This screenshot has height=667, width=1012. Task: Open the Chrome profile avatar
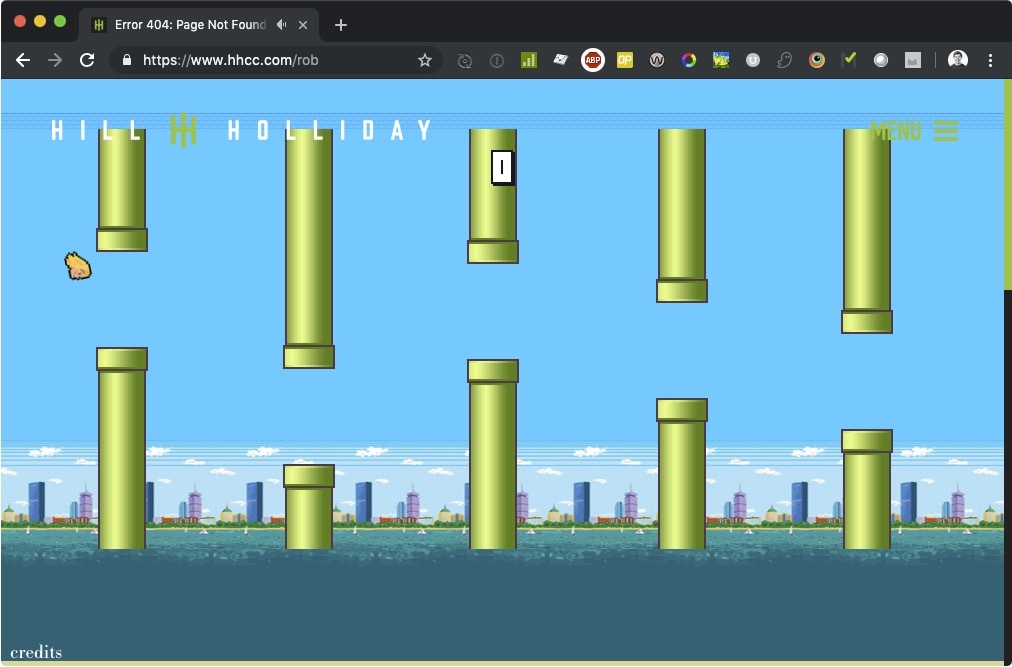click(x=958, y=59)
